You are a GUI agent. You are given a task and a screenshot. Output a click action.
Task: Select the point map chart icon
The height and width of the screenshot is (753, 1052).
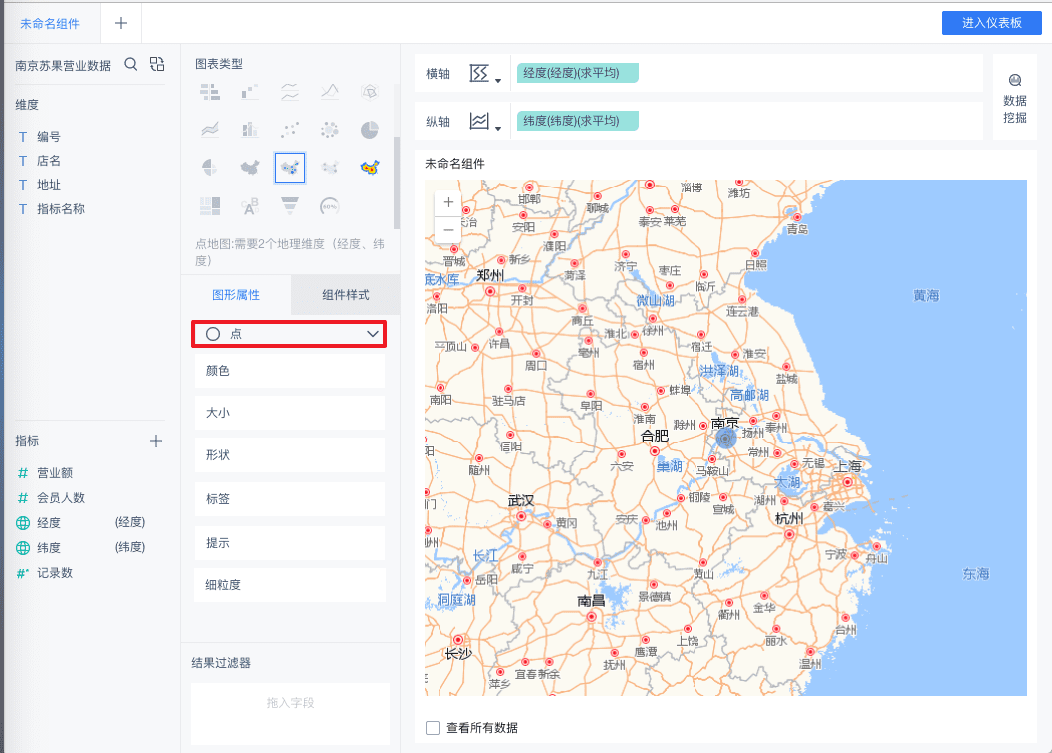290,168
